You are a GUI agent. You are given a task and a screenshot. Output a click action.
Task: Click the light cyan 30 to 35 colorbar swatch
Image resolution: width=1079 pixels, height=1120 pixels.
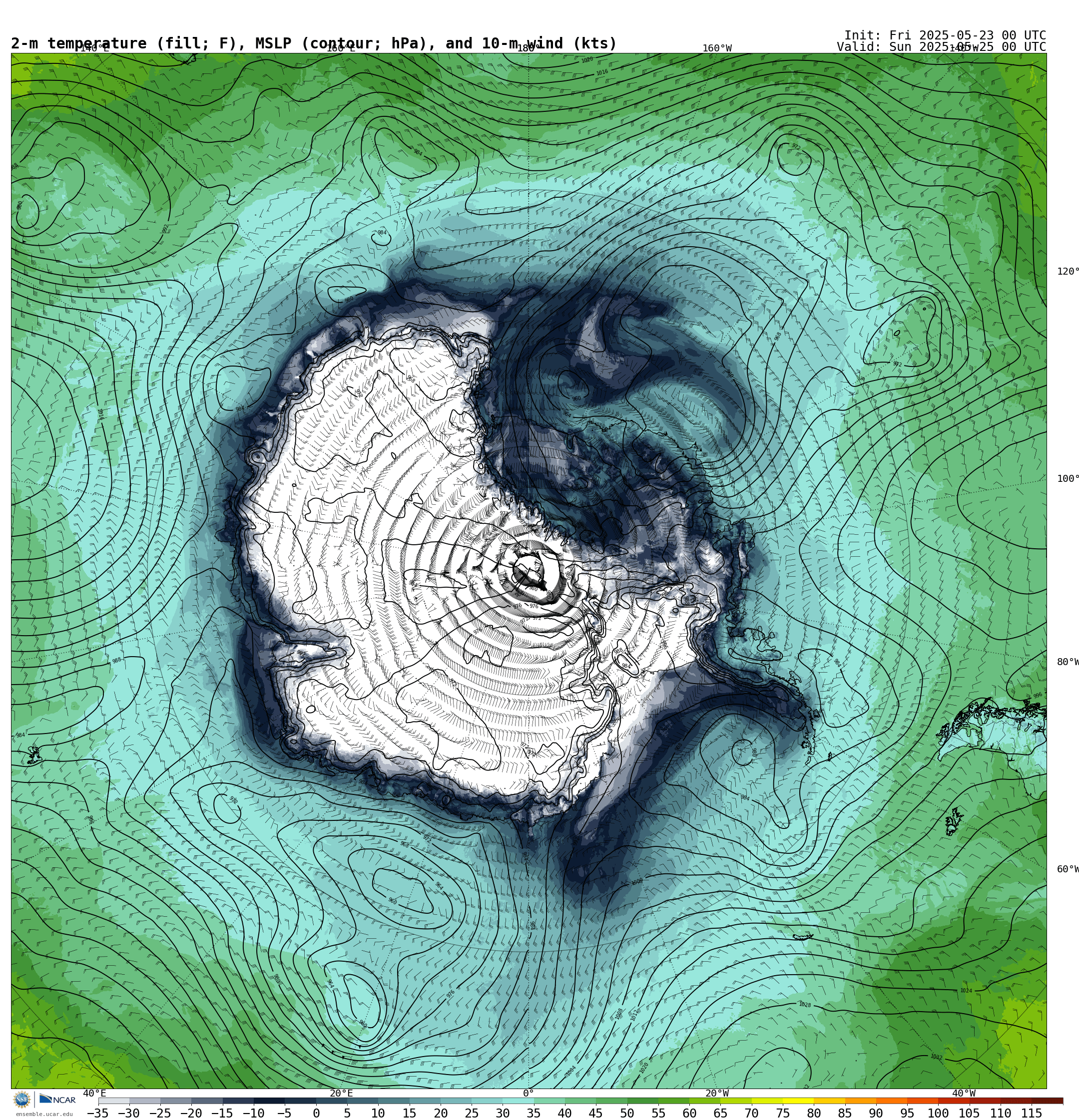pyautogui.click(x=518, y=1101)
